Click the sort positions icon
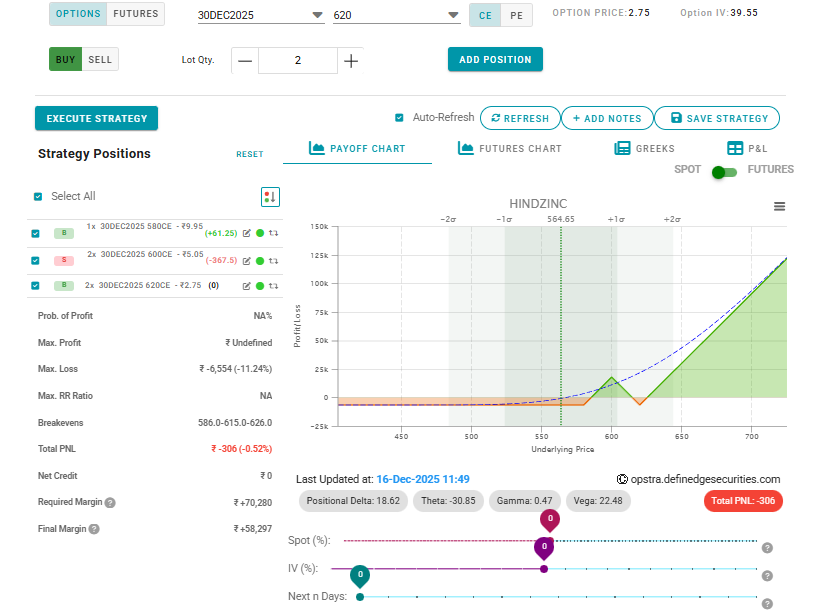Screen dimensions: 829x610 [x=270, y=197]
